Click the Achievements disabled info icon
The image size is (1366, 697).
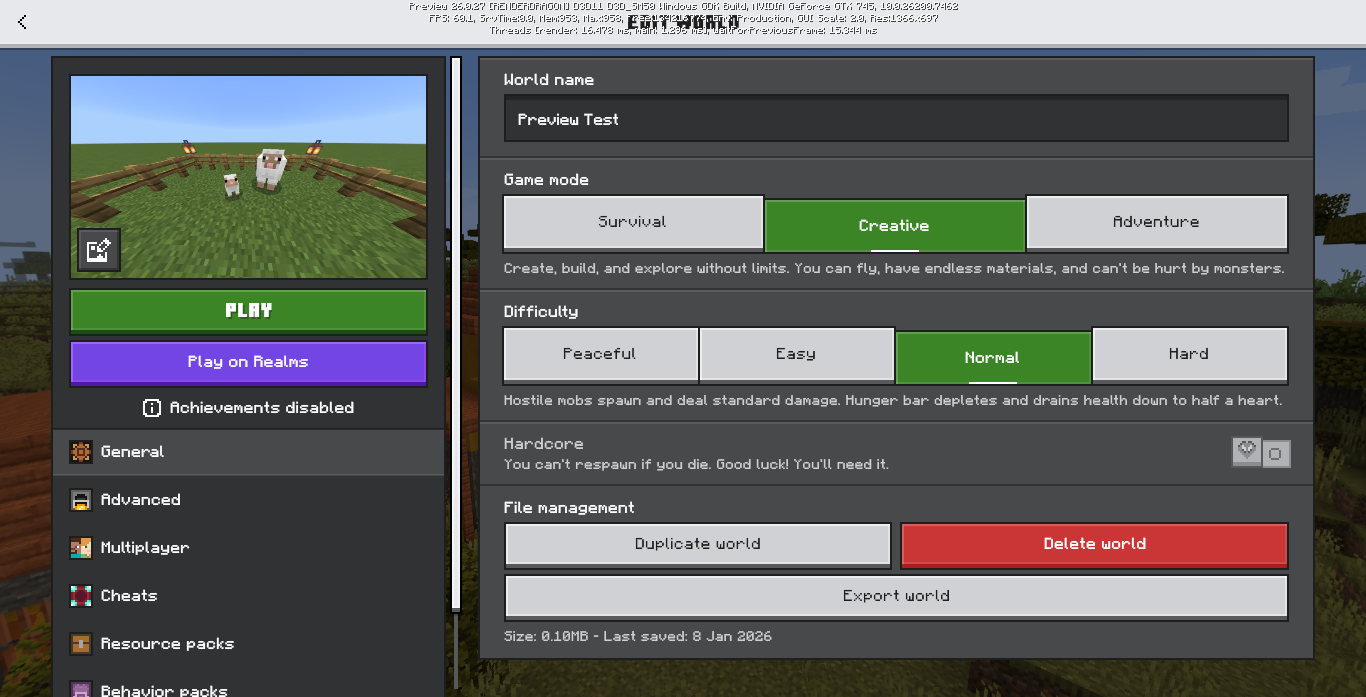(x=152, y=408)
